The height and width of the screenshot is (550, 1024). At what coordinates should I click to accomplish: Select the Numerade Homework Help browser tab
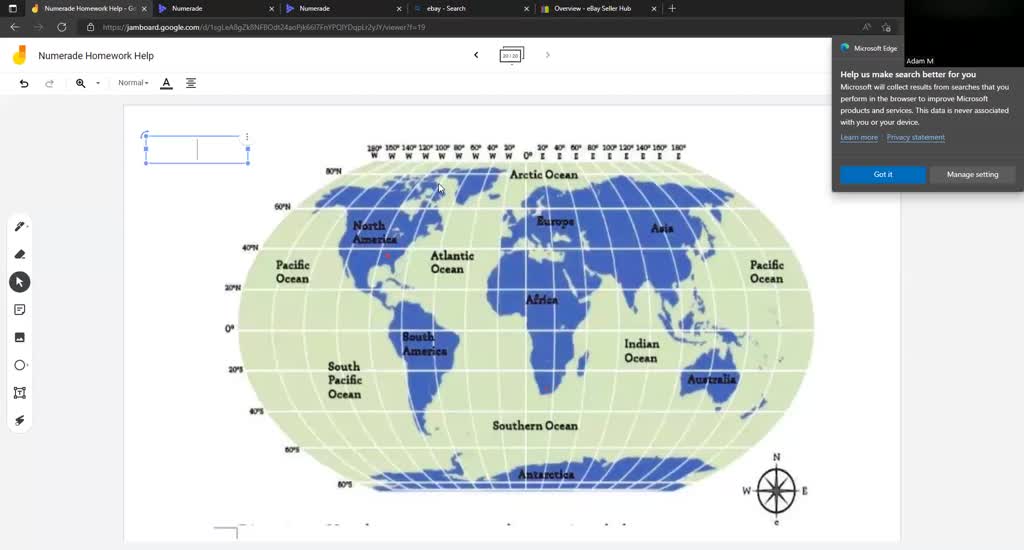pyautogui.click(x=88, y=8)
